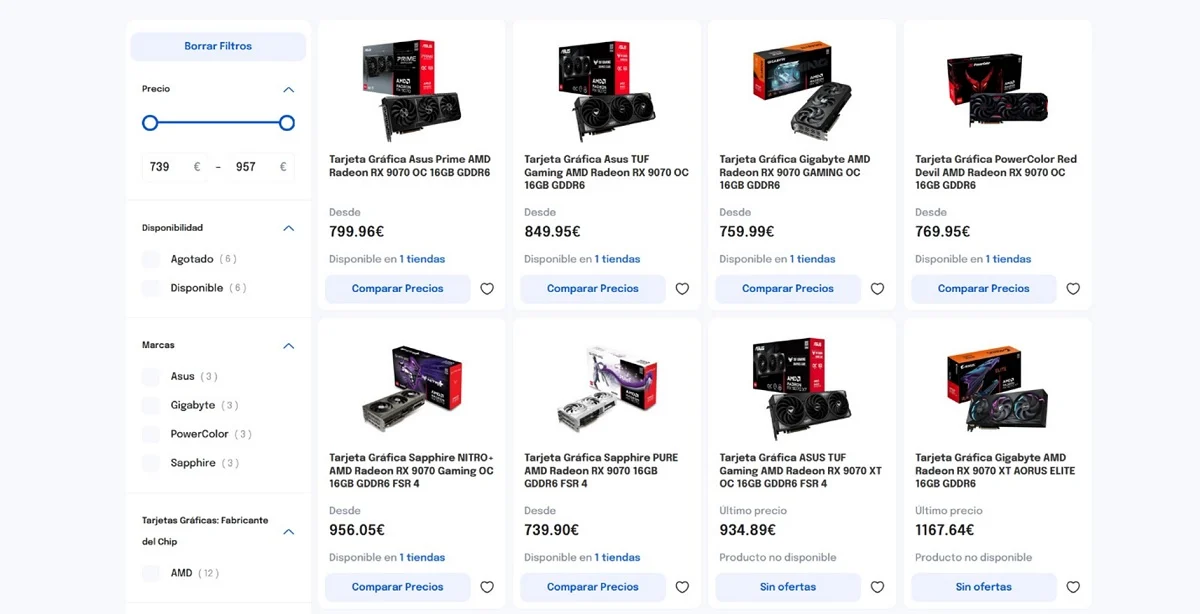Viewport: 1200px width, 614px height.
Task: Open the 1 tiendas link for Asus Prime
Action: 422,259
